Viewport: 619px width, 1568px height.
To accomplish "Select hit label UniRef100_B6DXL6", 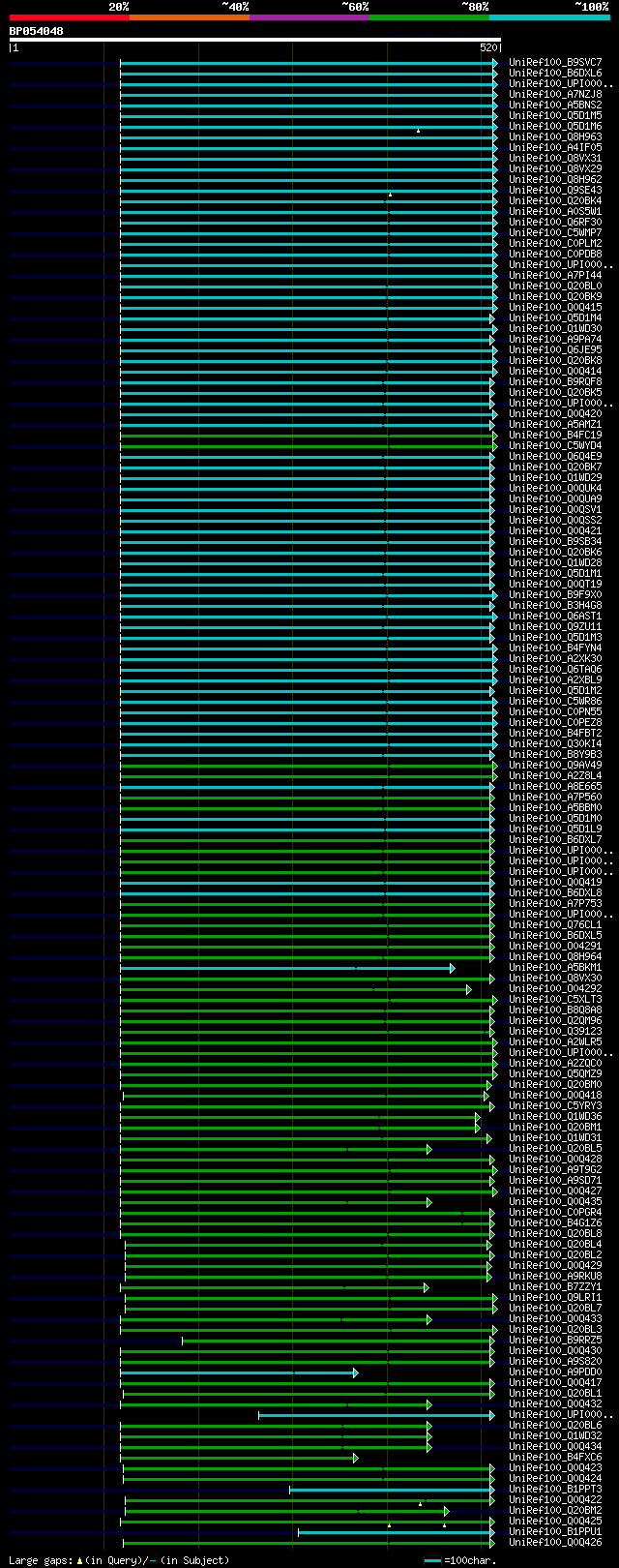I will coord(555,73).
